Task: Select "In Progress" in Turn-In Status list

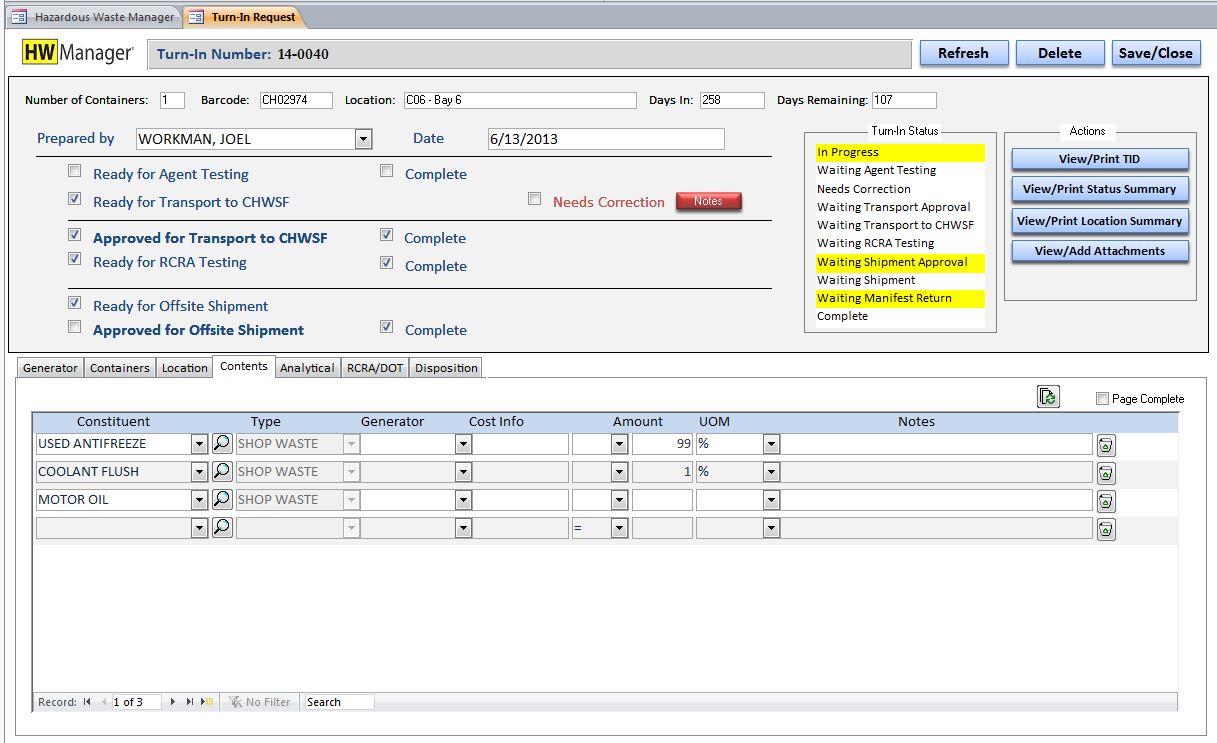Action: tap(900, 152)
